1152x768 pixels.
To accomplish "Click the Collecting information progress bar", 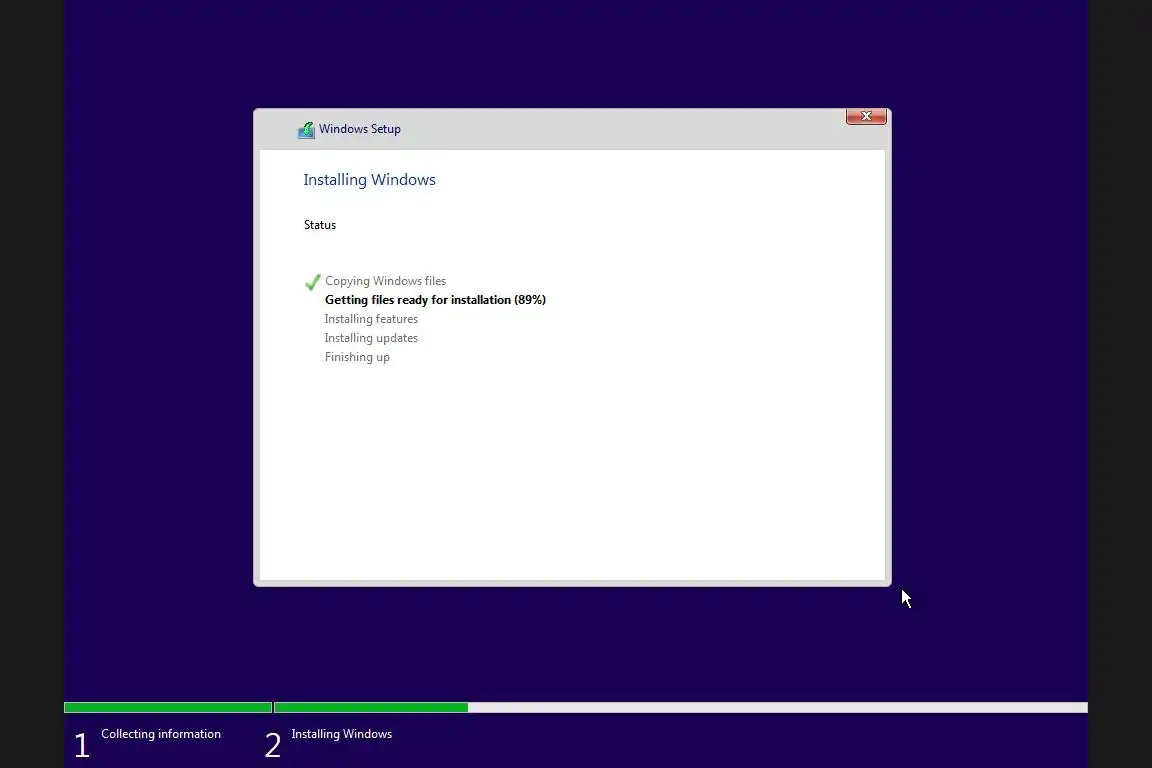I will pos(168,707).
